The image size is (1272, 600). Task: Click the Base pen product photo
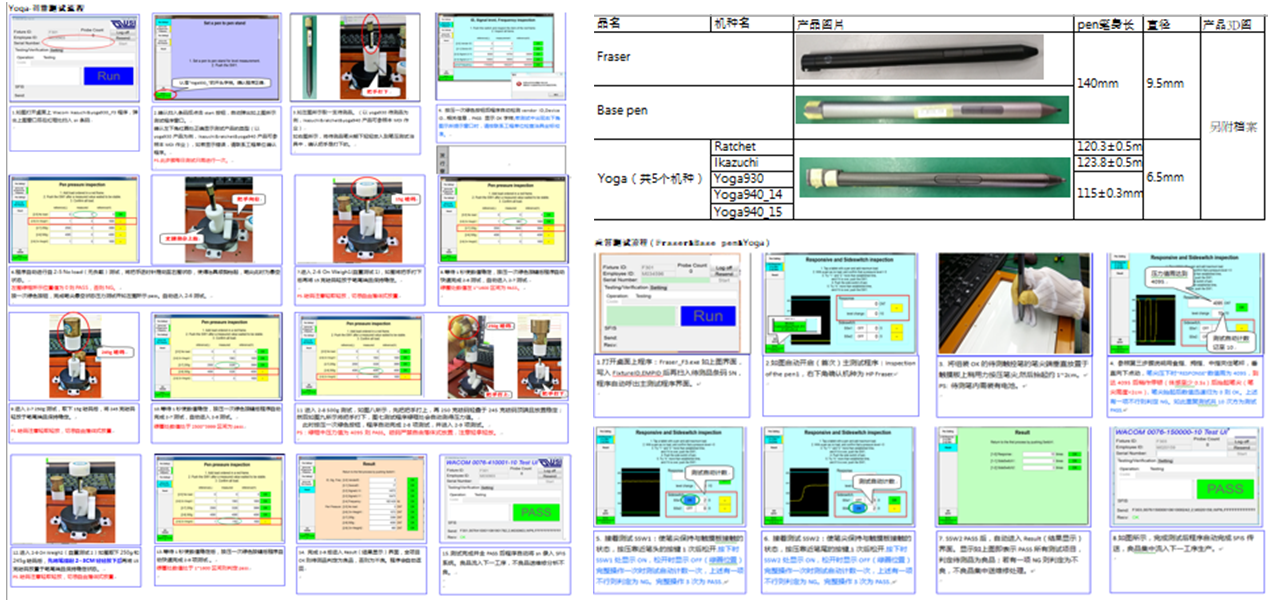point(931,108)
